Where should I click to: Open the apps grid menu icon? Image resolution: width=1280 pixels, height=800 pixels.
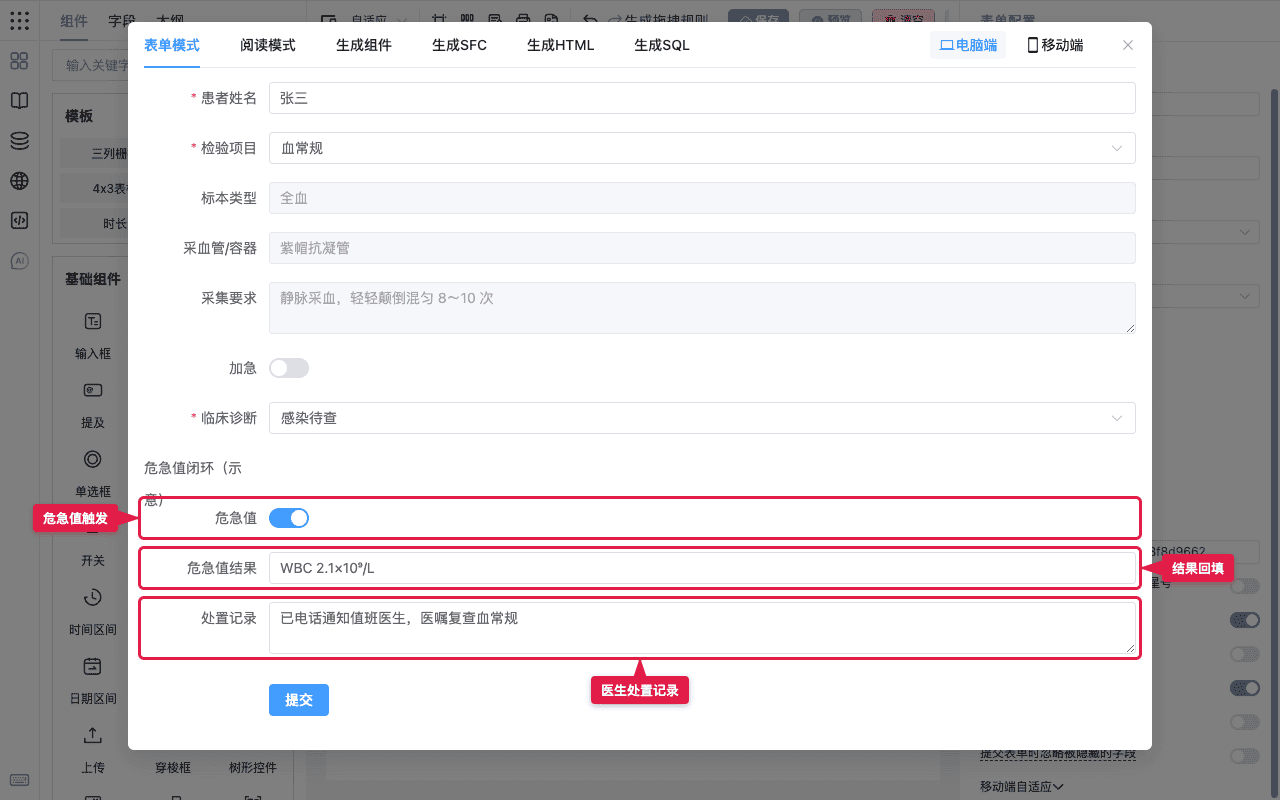[19, 20]
